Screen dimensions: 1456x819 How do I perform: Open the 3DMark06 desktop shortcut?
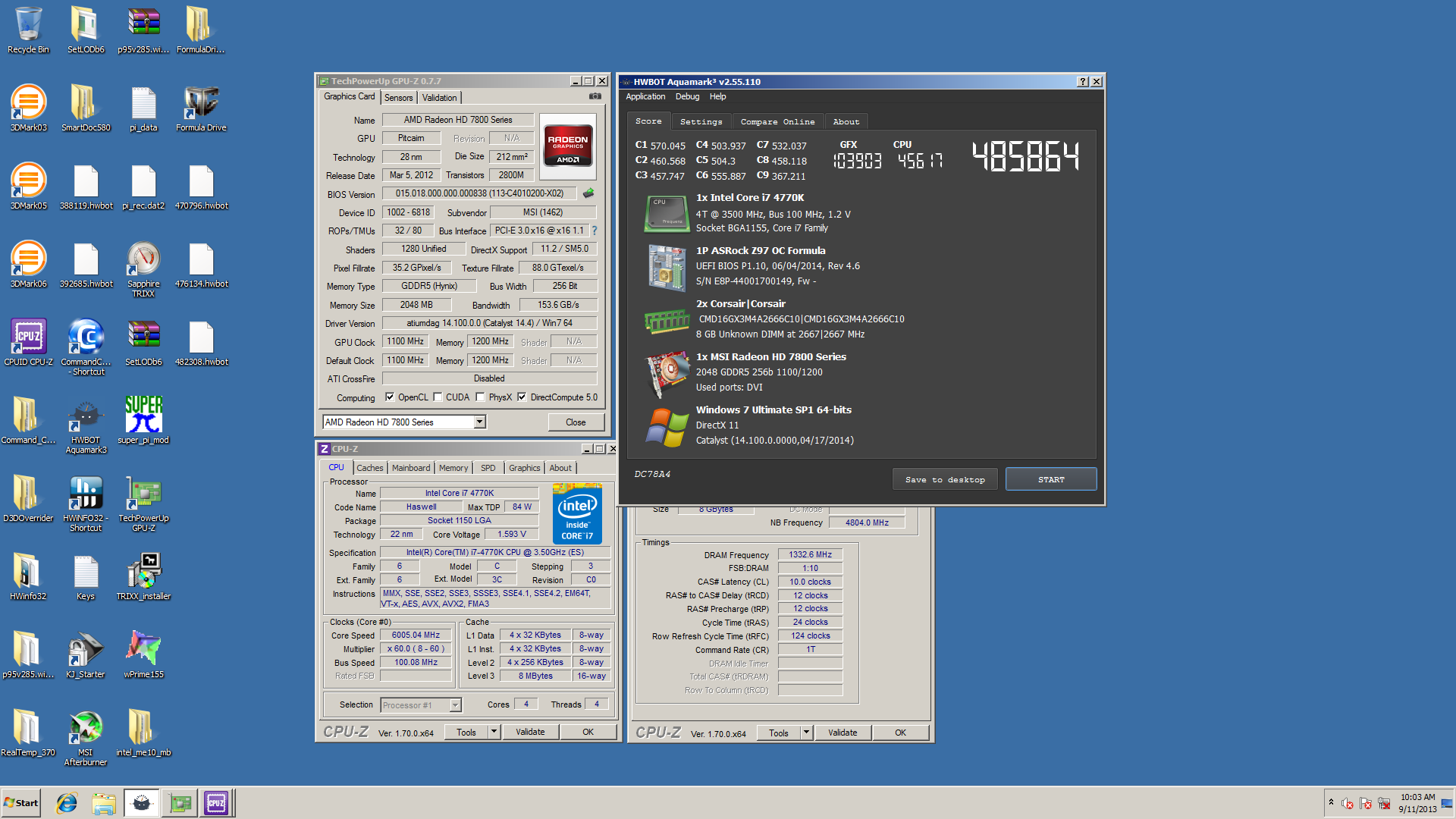point(28,265)
